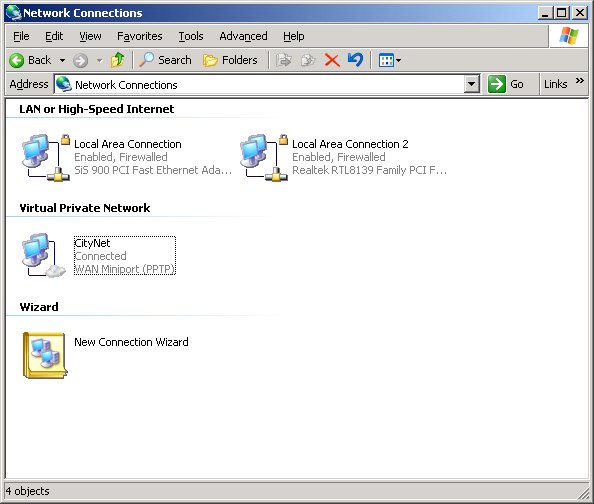Open the Back history dropdown arrow
This screenshot has height=504, width=594.
coord(63,60)
